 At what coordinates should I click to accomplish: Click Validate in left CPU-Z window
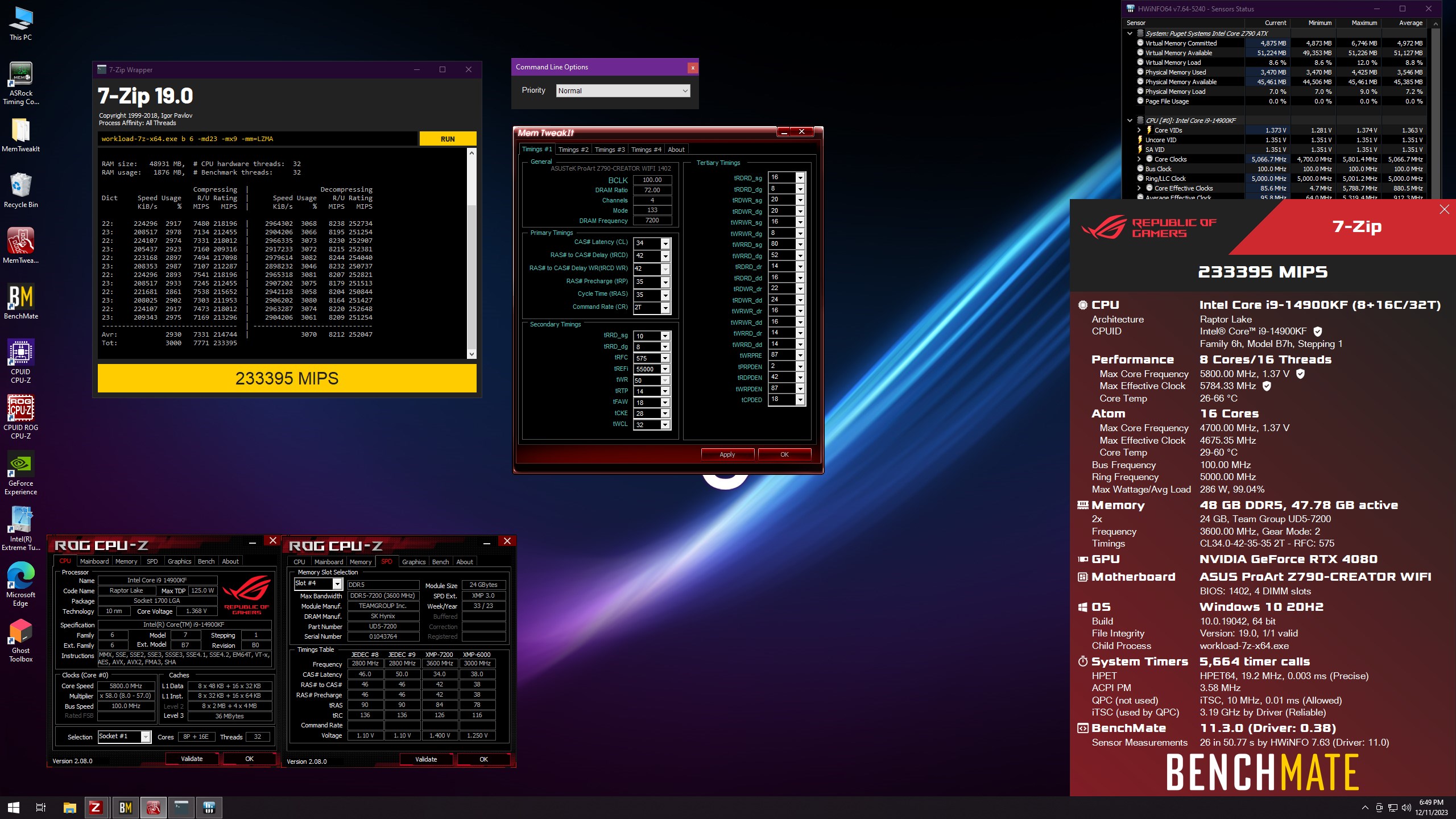click(x=192, y=759)
